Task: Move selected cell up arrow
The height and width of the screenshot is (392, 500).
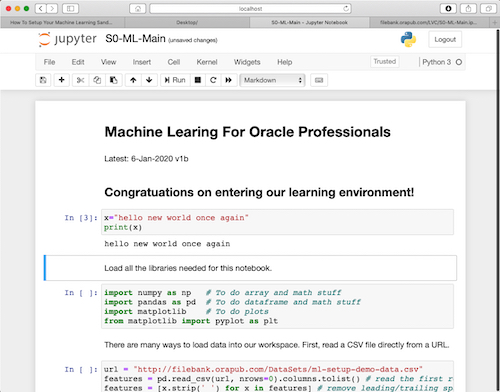Action: click(x=133, y=80)
